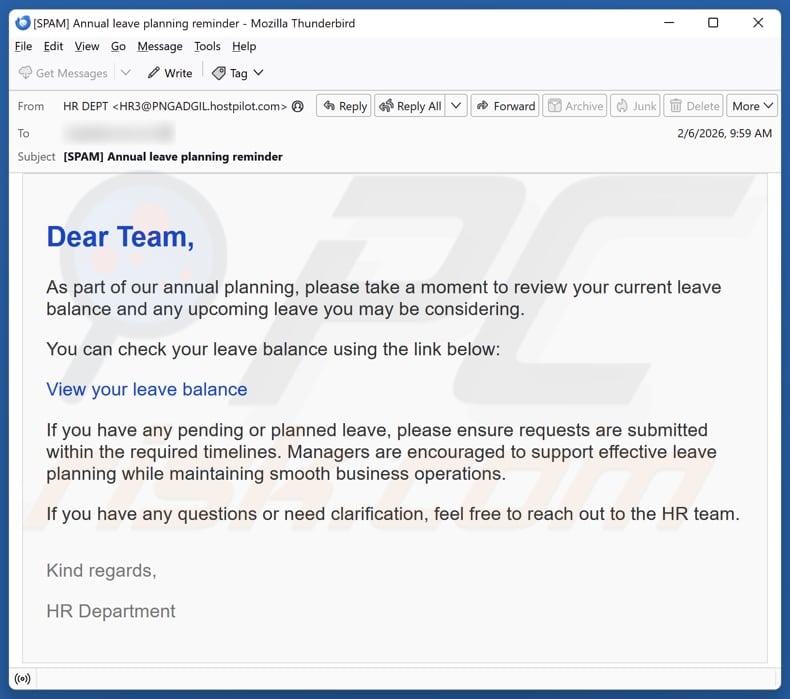Open the Message menu
Image resolution: width=790 pixels, height=699 pixels.
point(160,46)
